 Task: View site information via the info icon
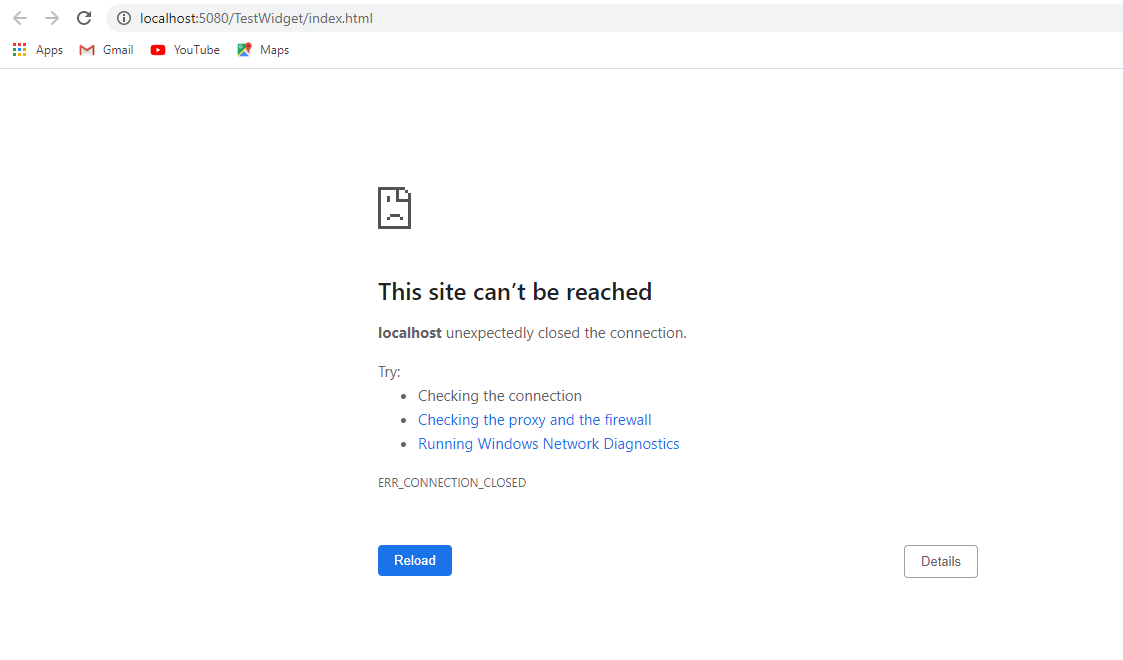(x=124, y=18)
